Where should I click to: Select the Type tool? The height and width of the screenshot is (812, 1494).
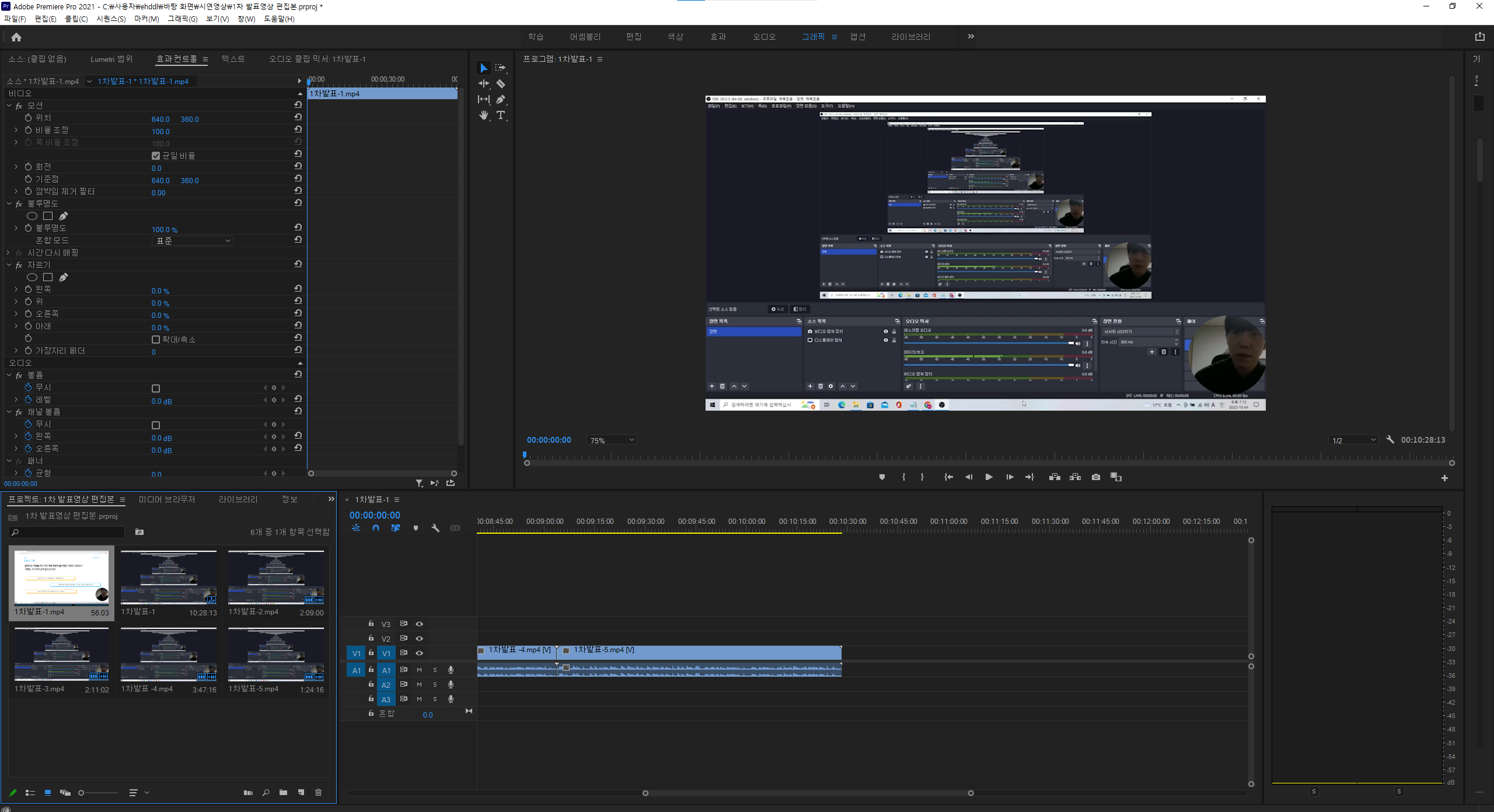(501, 115)
